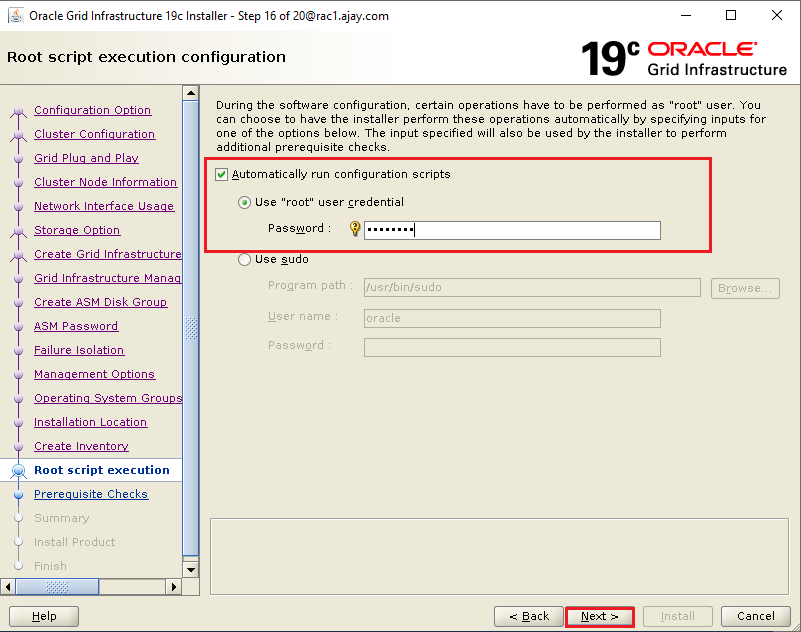801x632 pixels.
Task: Click the Root script execution step marker
Action: click(18, 470)
